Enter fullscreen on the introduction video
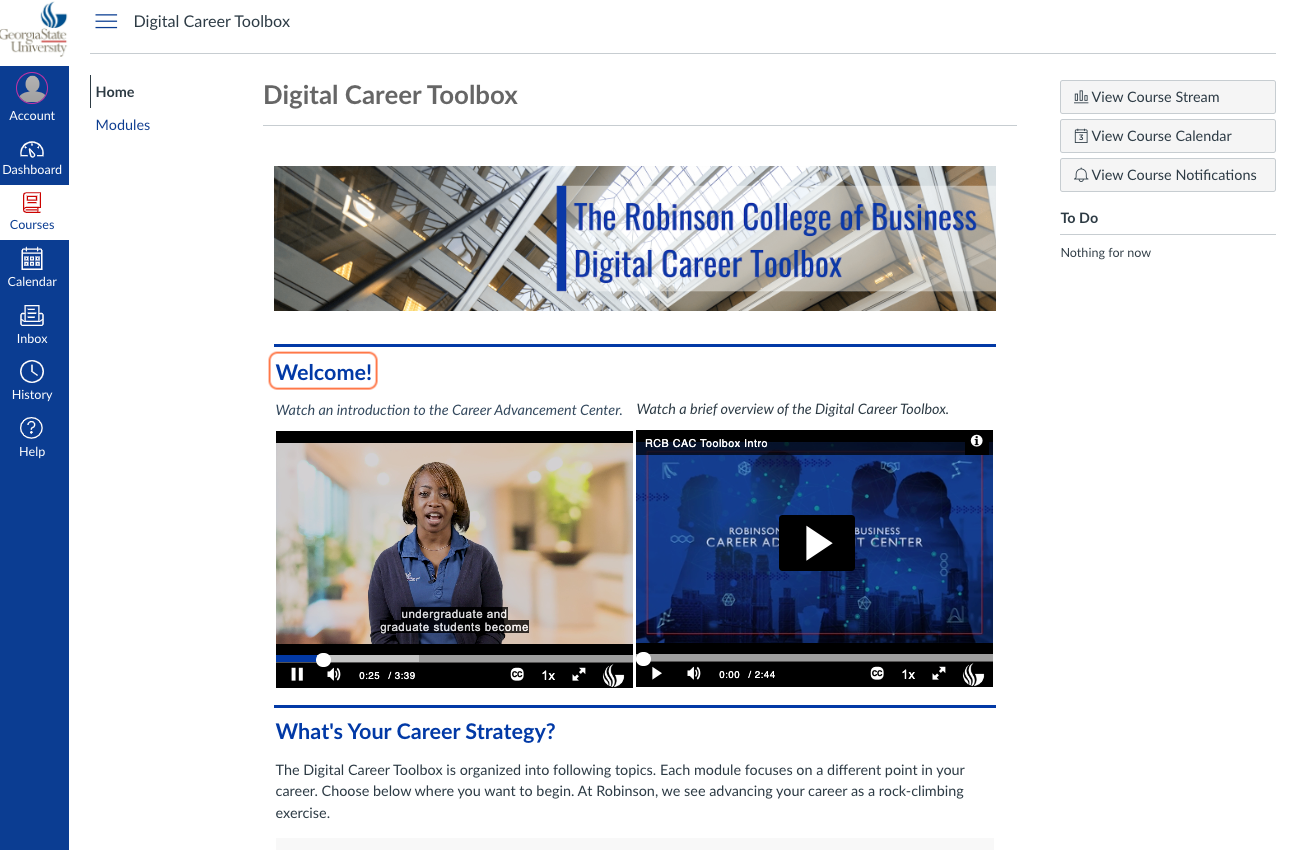The width and height of the screenshot is (1311, 850). click(579, 675)
